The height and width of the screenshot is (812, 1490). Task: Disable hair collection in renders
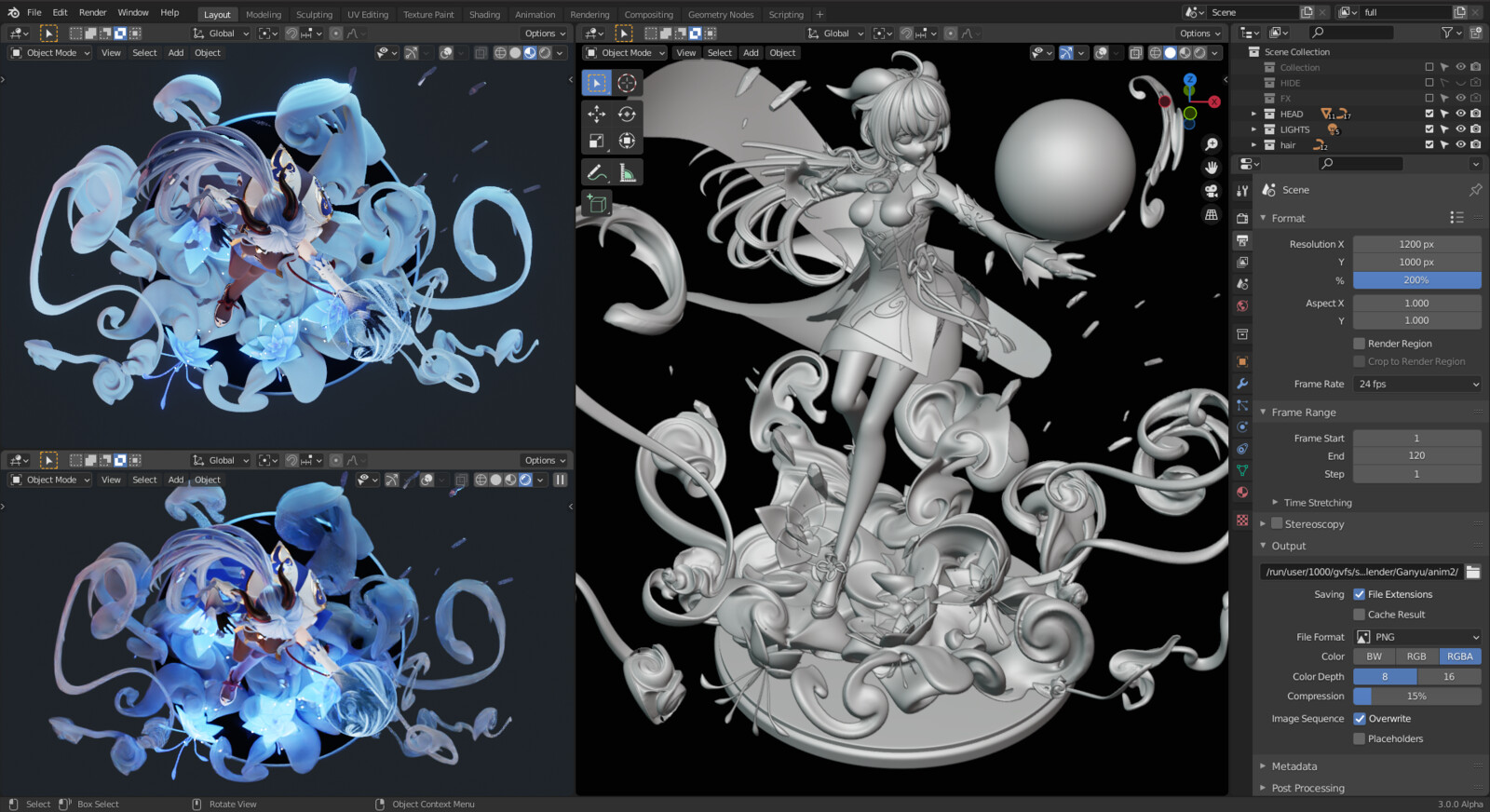tap(1475, 145)
